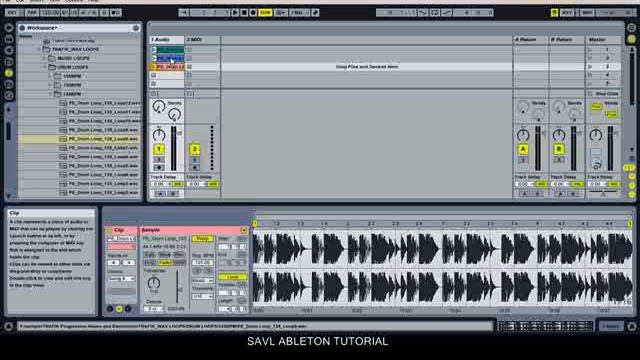Toggle track 1 activator button
640x360 pixels.
point(159,149)
